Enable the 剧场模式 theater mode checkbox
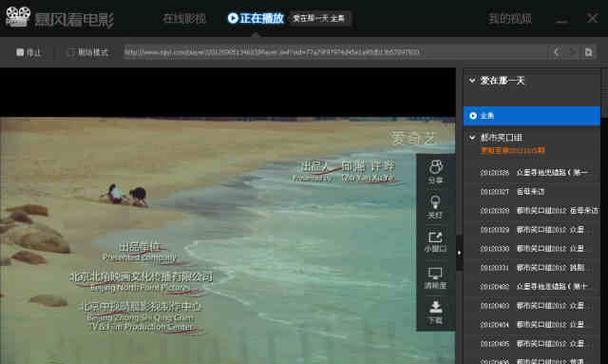This screenshot has width=608, height=364. (71, 52)
